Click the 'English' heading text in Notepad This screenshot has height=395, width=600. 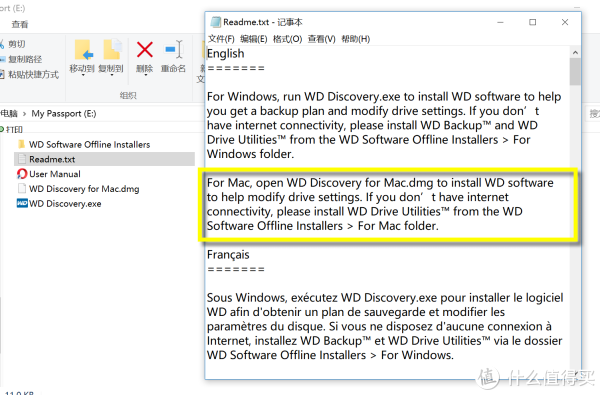(225, 54)
